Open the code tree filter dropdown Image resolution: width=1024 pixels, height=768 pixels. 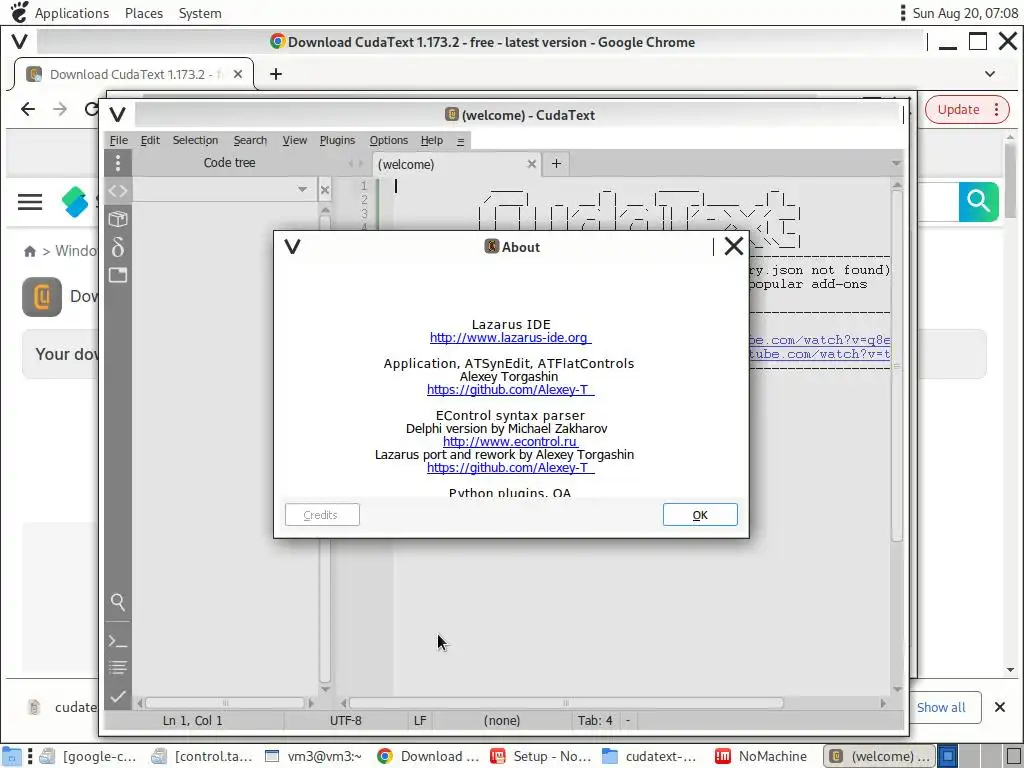[302, 190]
